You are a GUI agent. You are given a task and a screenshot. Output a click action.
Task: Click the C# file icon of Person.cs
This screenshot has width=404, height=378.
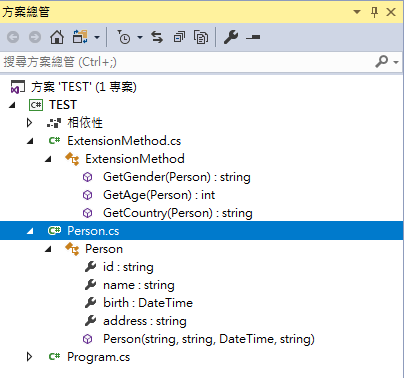click(54, 231)
